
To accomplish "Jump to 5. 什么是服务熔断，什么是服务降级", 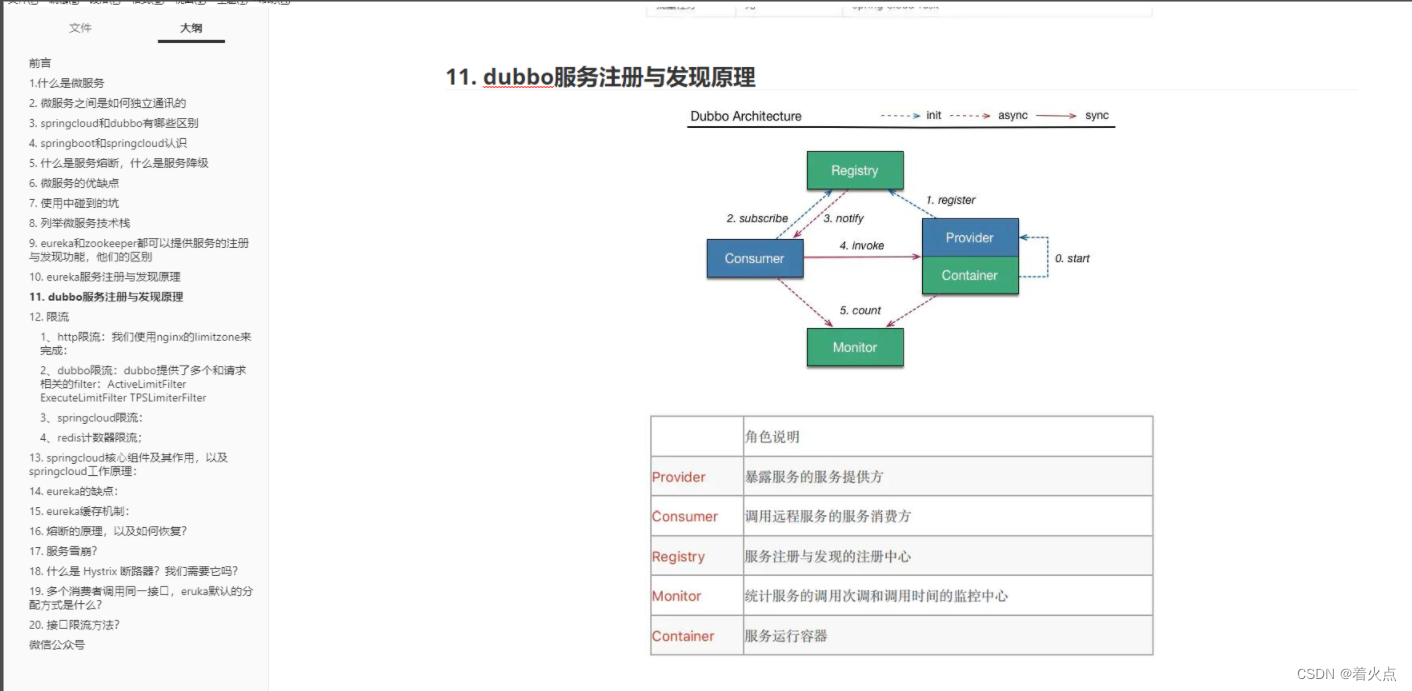I will [x=118, y=163].
